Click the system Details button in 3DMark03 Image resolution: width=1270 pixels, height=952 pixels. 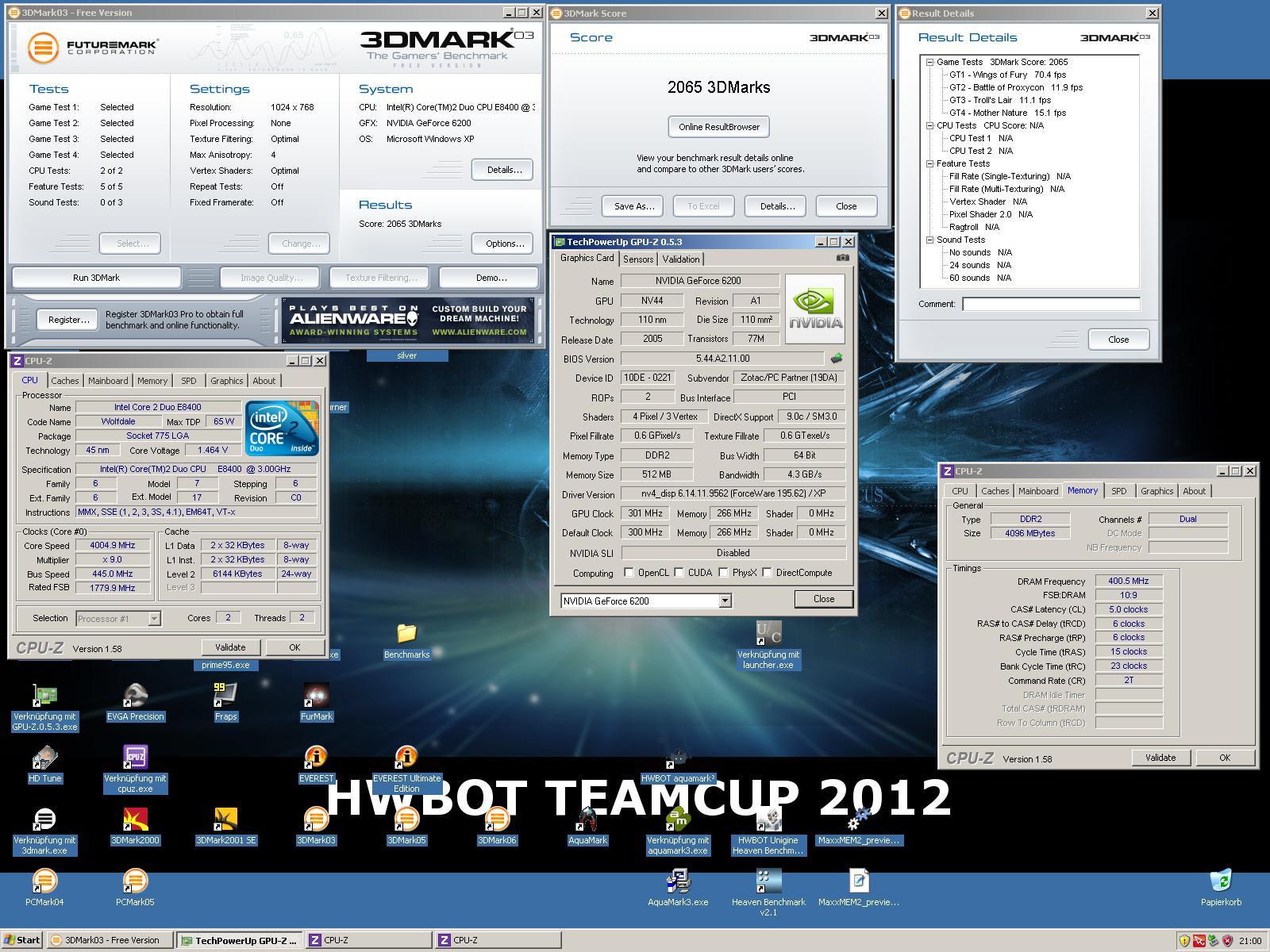pos(504,170)
